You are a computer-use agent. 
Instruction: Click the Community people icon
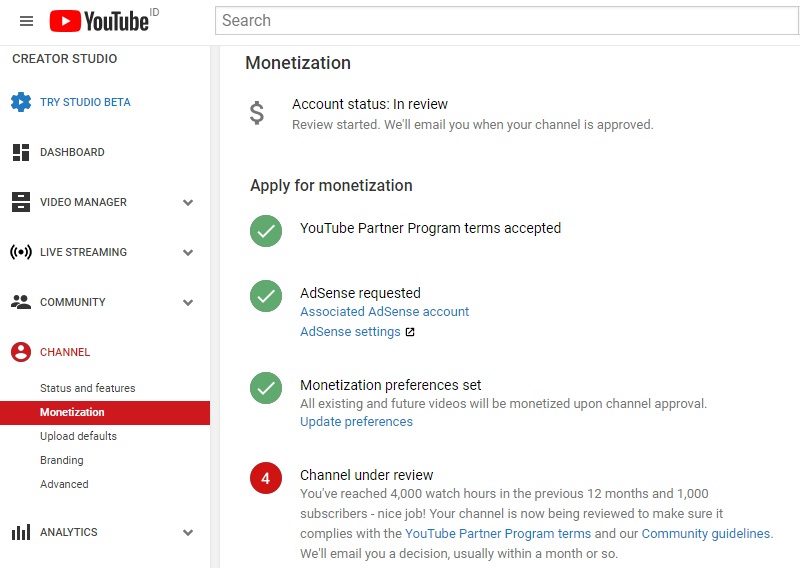point(21,302)
